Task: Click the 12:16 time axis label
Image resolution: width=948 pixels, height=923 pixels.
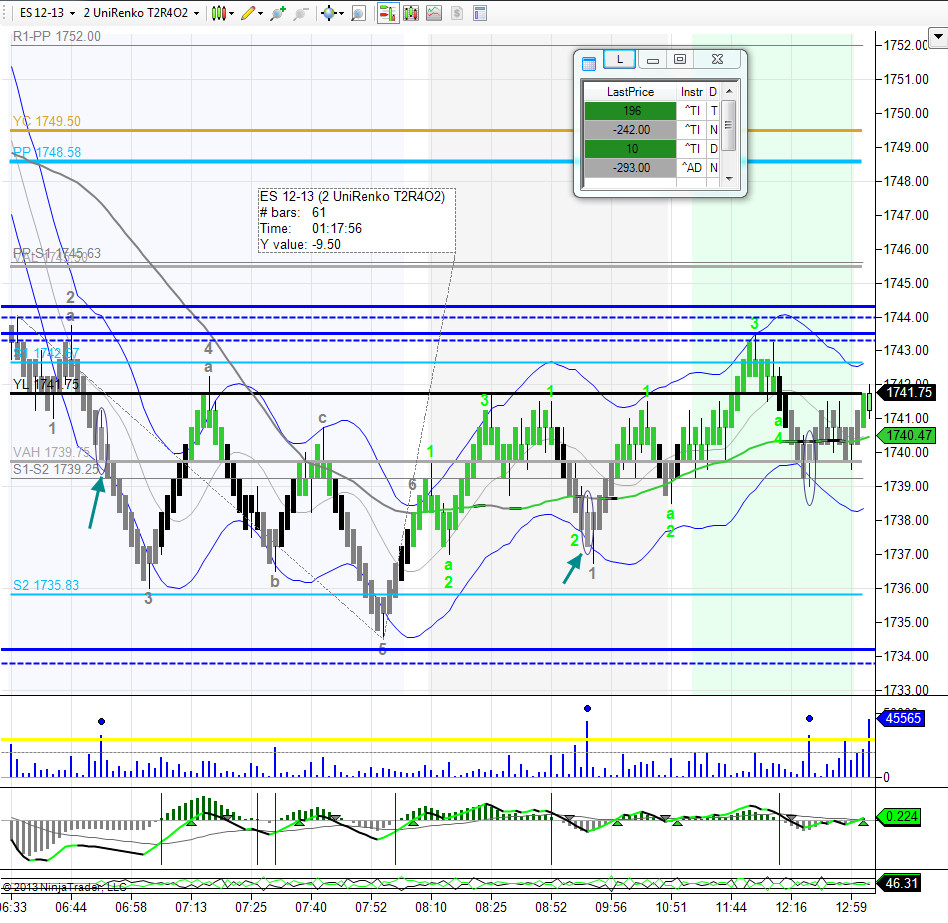Action: point(791,907)
